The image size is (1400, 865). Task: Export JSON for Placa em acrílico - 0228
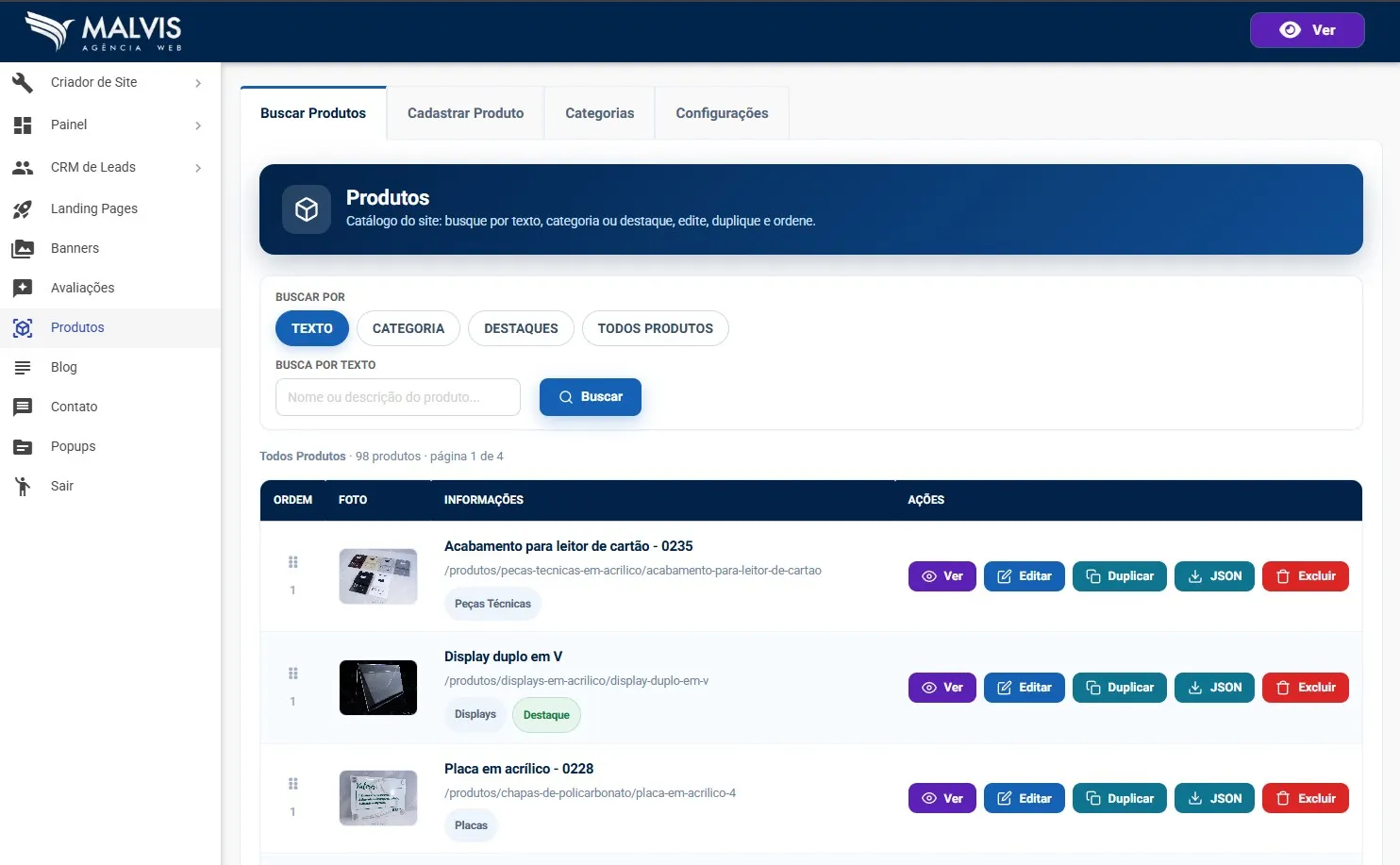[1215, 798]
